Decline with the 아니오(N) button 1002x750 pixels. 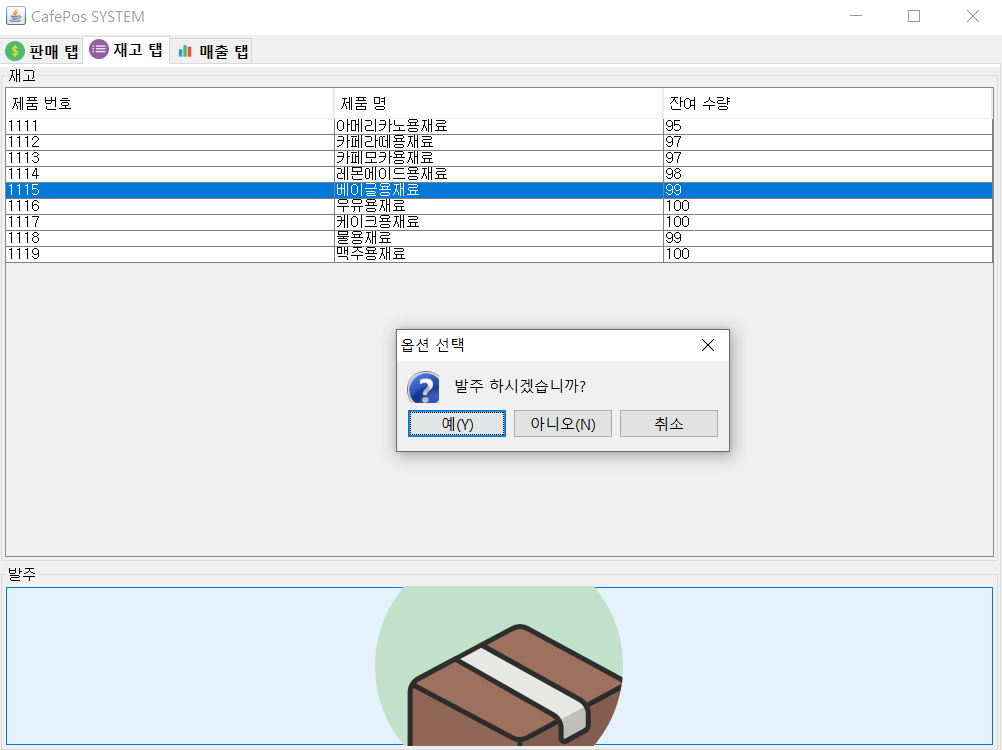563,424
